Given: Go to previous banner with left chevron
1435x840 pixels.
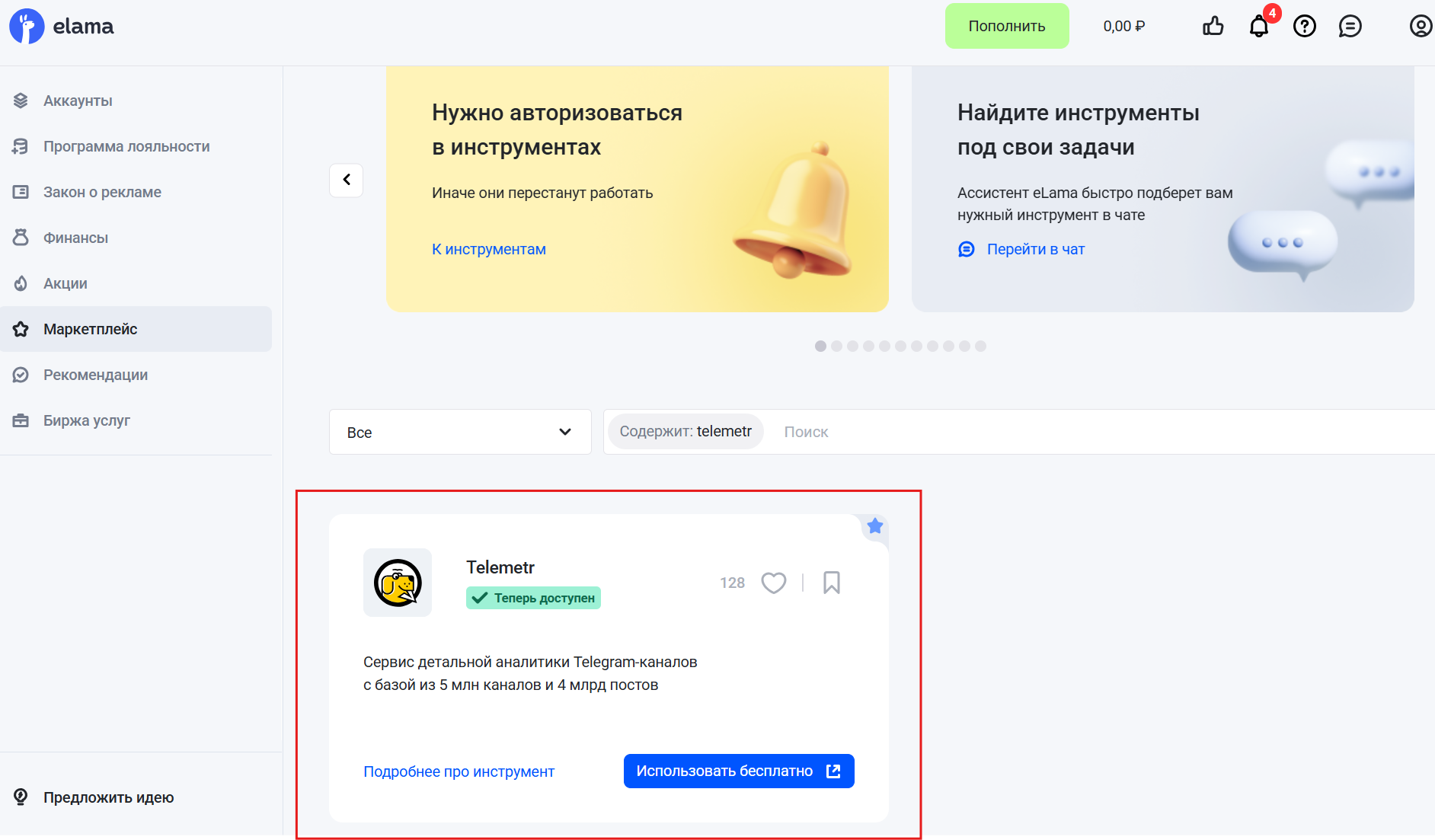Looking at the screenshot, I should (347, 180).
